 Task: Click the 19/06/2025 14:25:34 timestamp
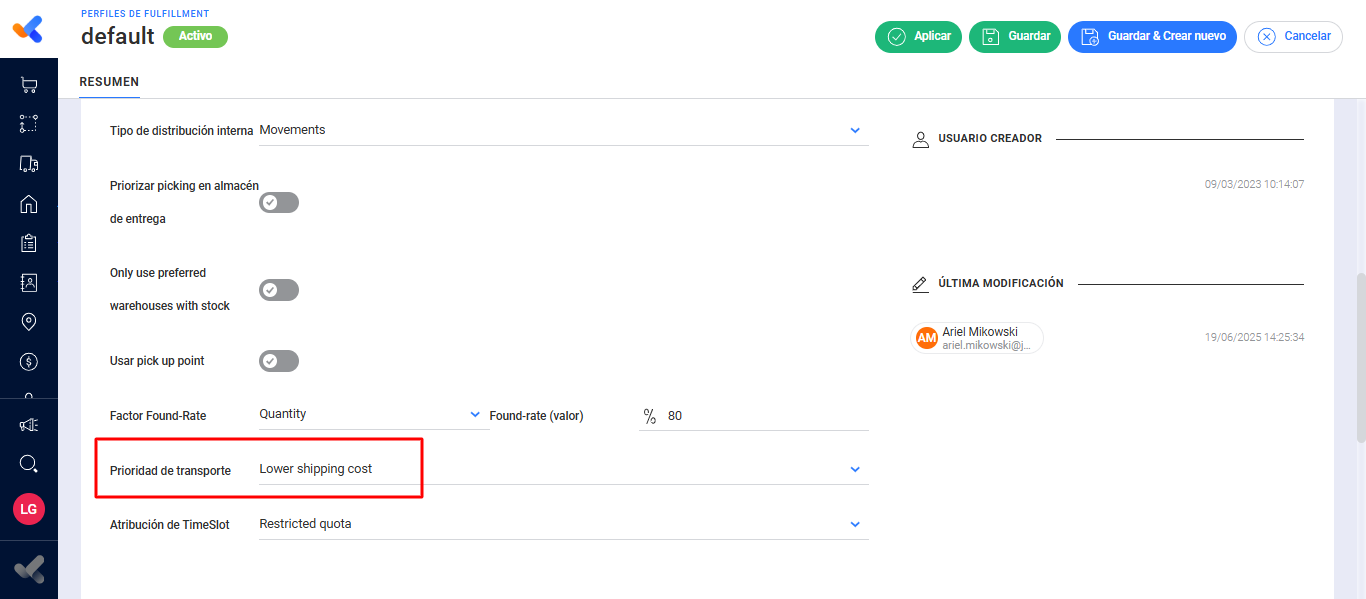(1254, 338)
